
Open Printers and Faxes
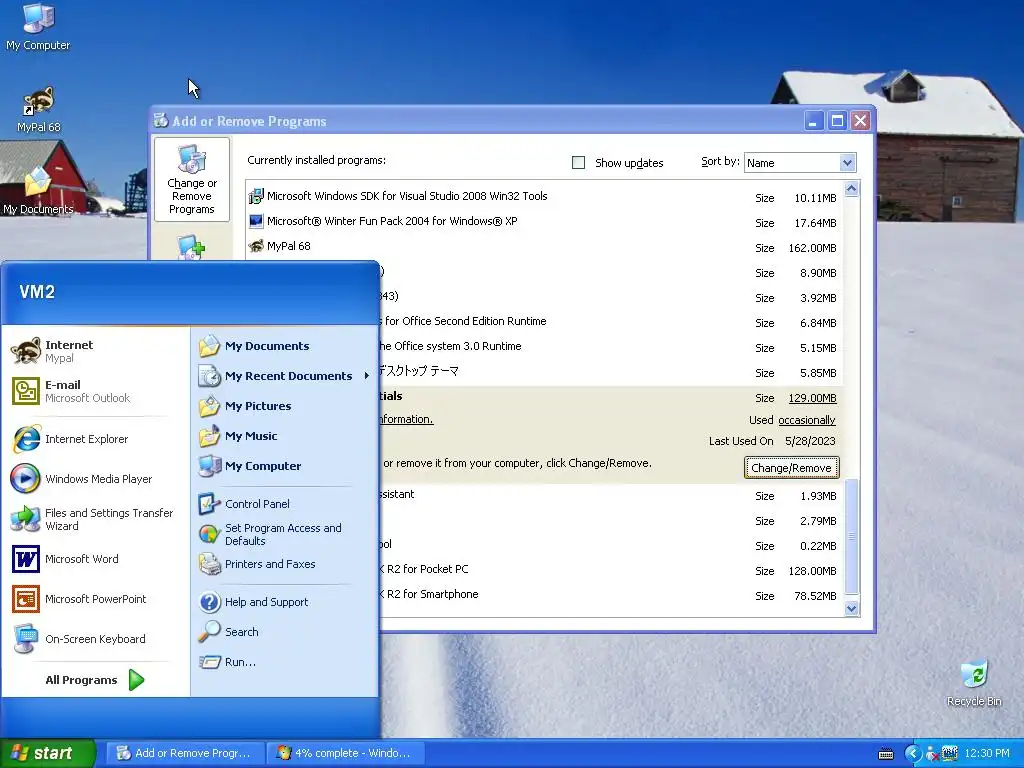284,564
